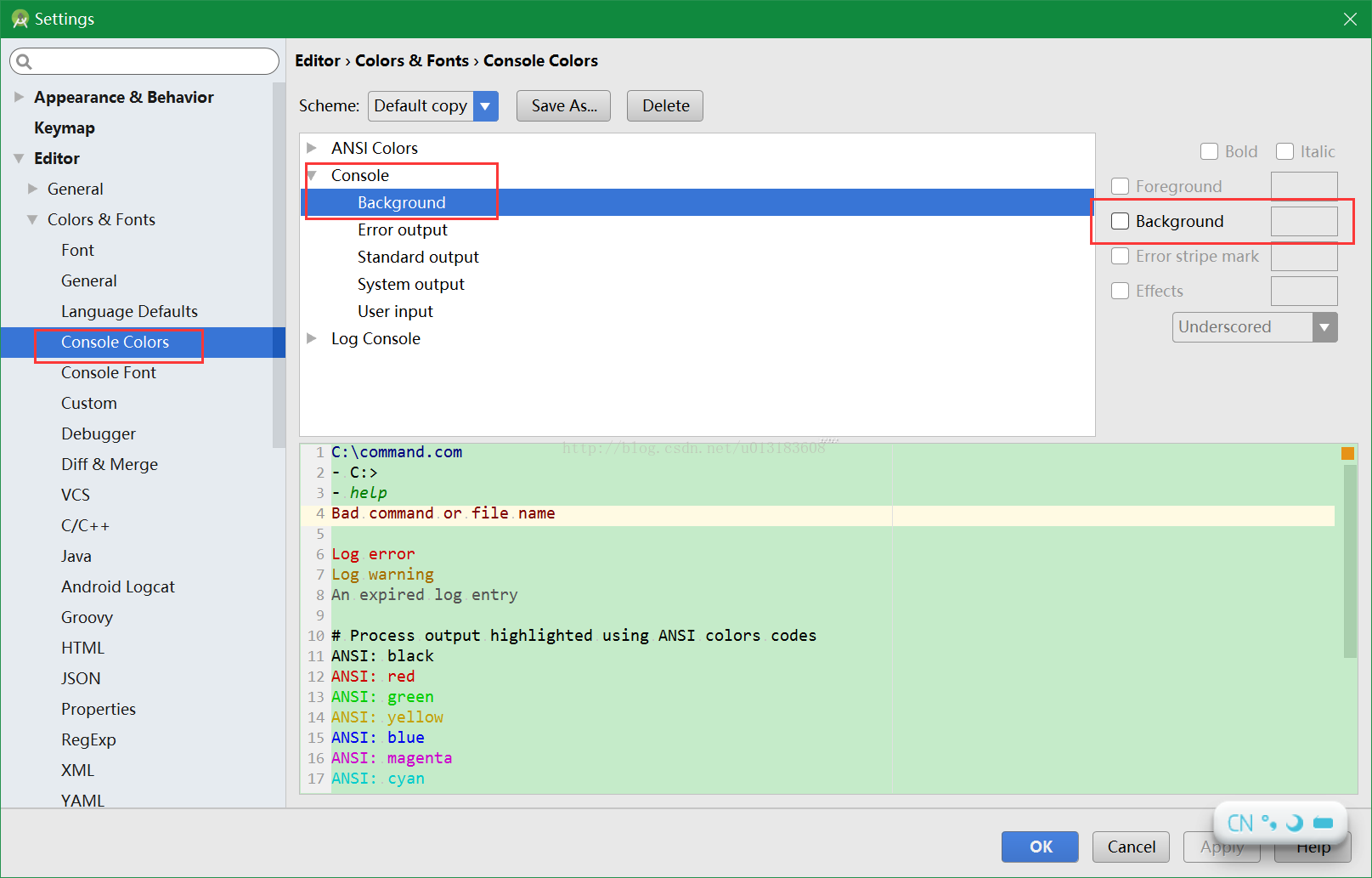Open Diff & Merge colors page

[110, 464]
